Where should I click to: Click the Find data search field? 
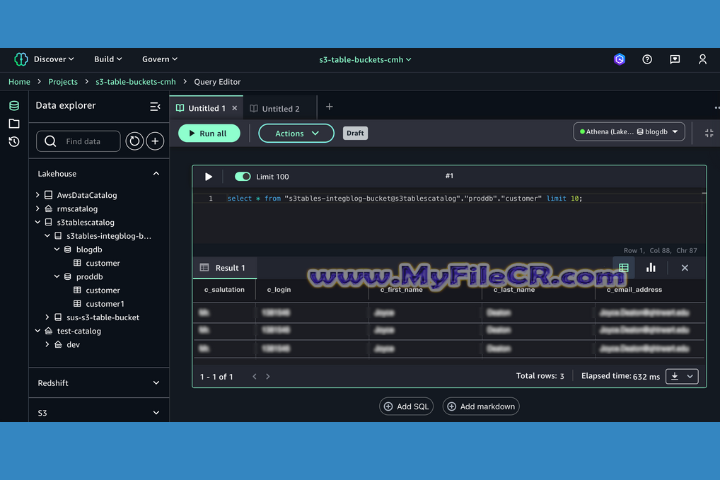pyautogui.click(x=79, y=141)
